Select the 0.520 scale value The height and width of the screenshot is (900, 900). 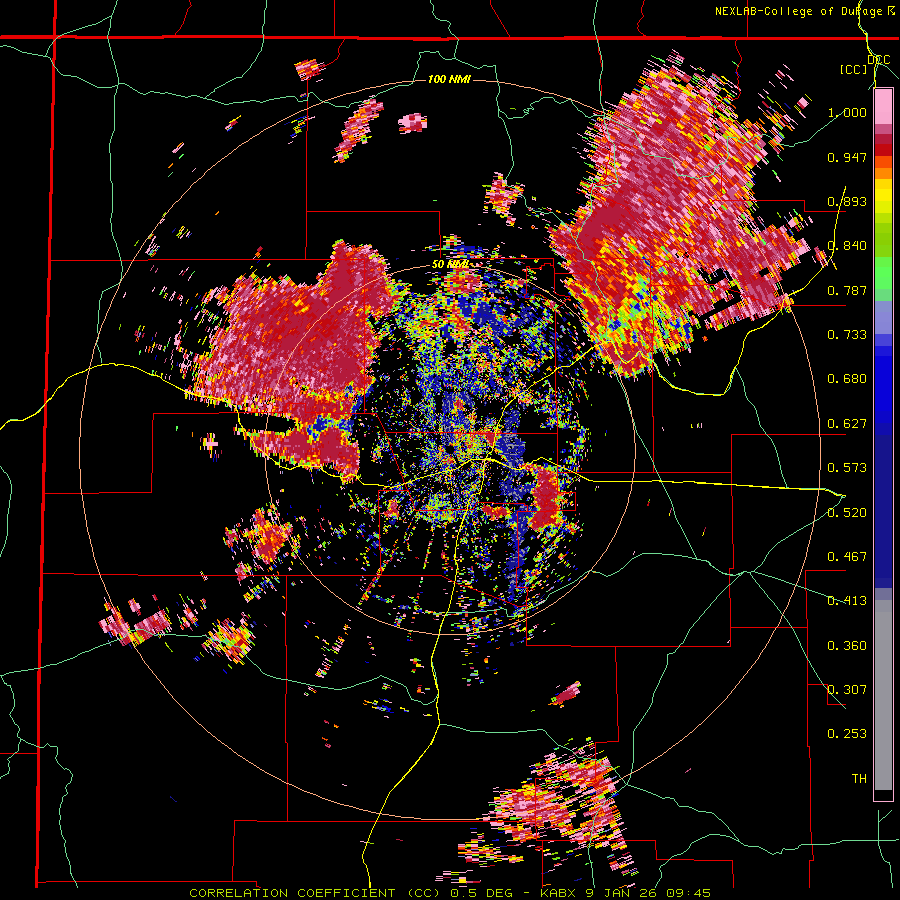847,513
